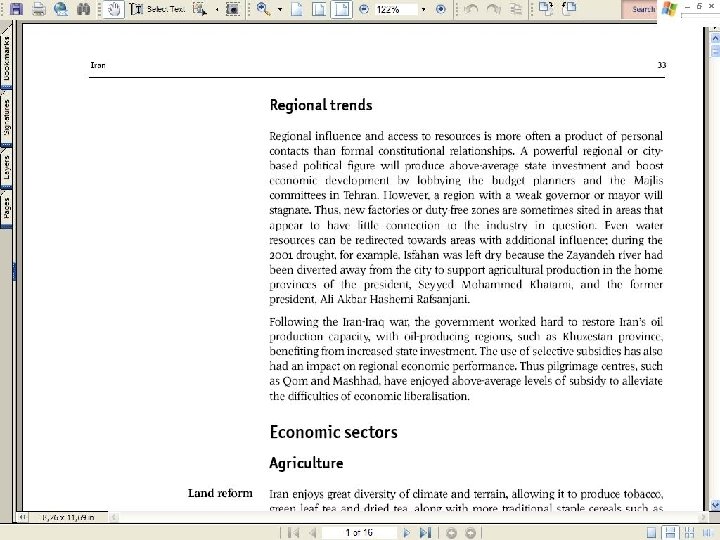Click the Email/globe icon in toolbar
The height and width of the screenshot is (540, 720).
coord(61,9)
